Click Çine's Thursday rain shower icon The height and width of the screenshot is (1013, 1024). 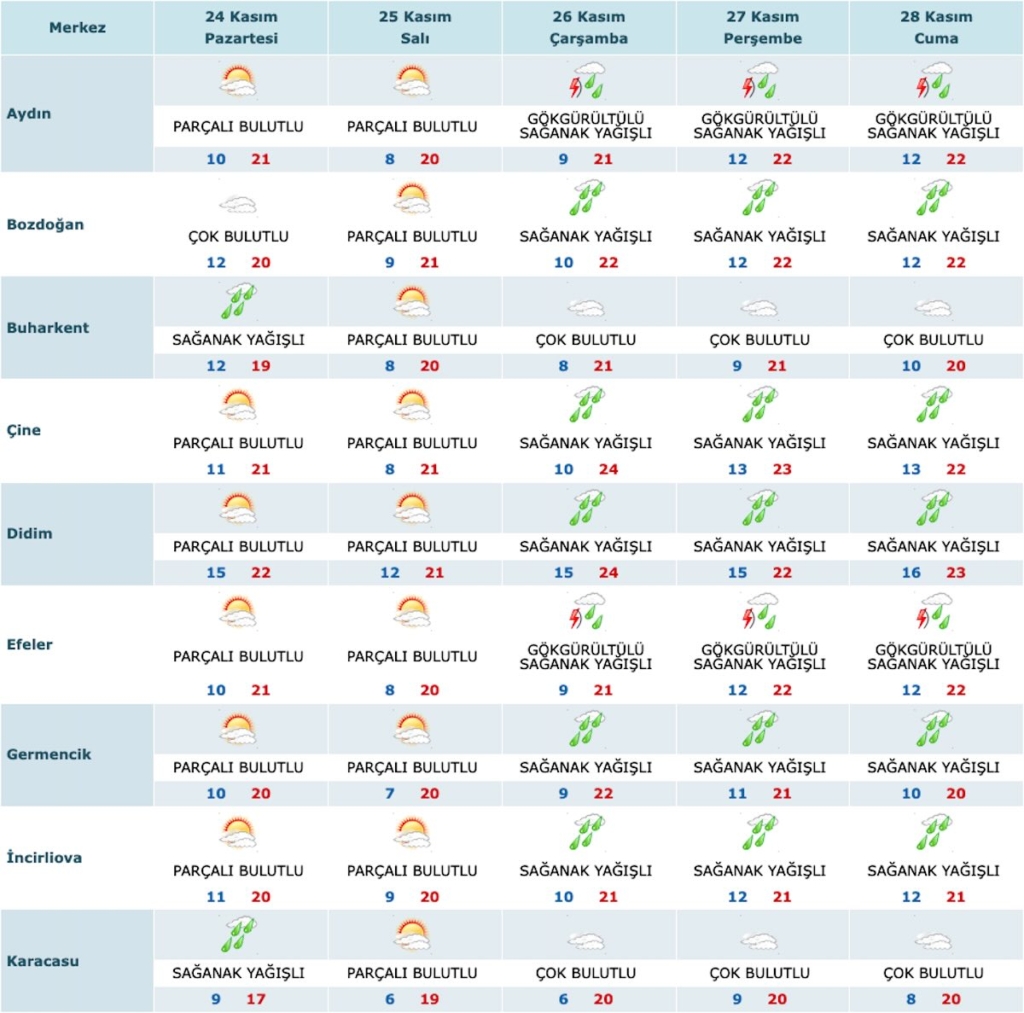tap(761, 405)
